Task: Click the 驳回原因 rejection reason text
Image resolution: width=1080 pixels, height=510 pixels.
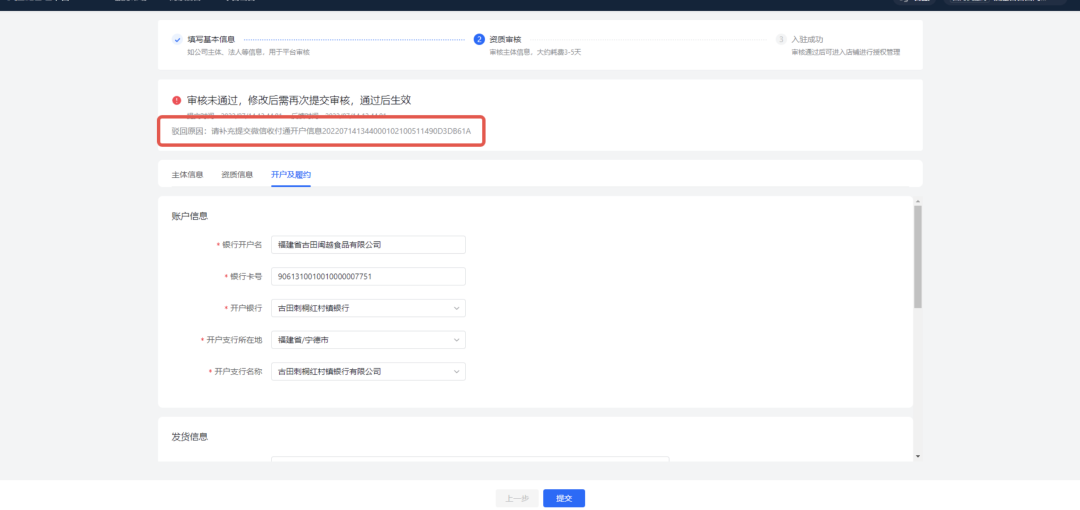Action: (x=320, y=131)
